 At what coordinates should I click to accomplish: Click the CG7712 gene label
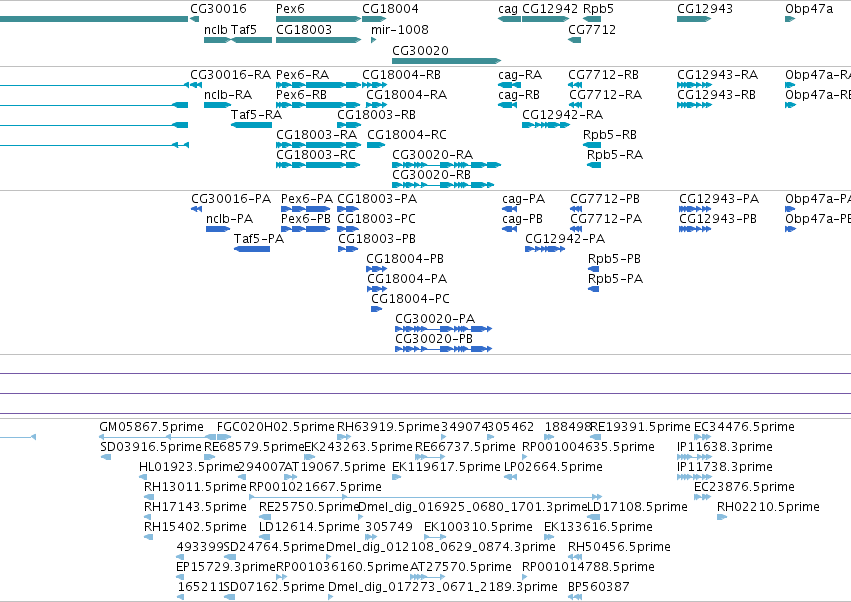[592, 30]
